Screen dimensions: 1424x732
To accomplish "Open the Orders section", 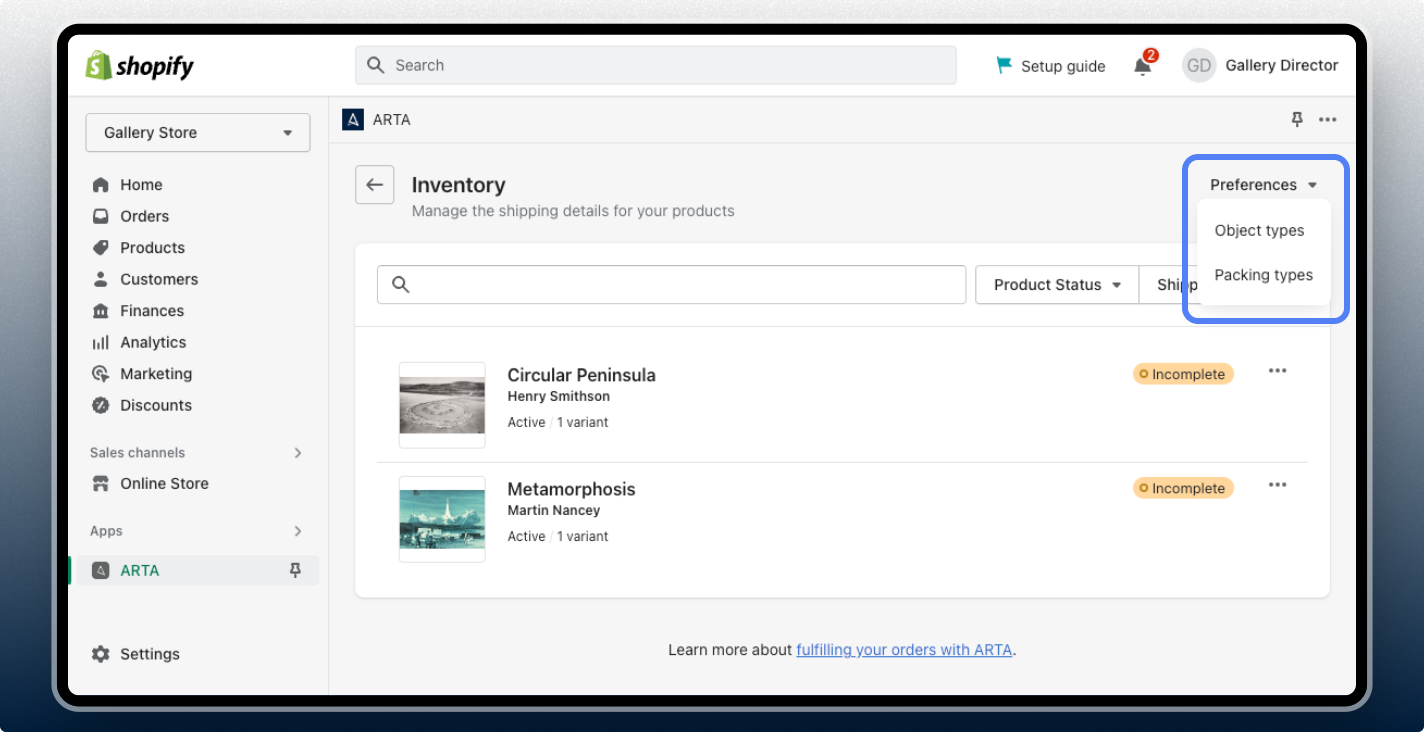I will 144,216.
